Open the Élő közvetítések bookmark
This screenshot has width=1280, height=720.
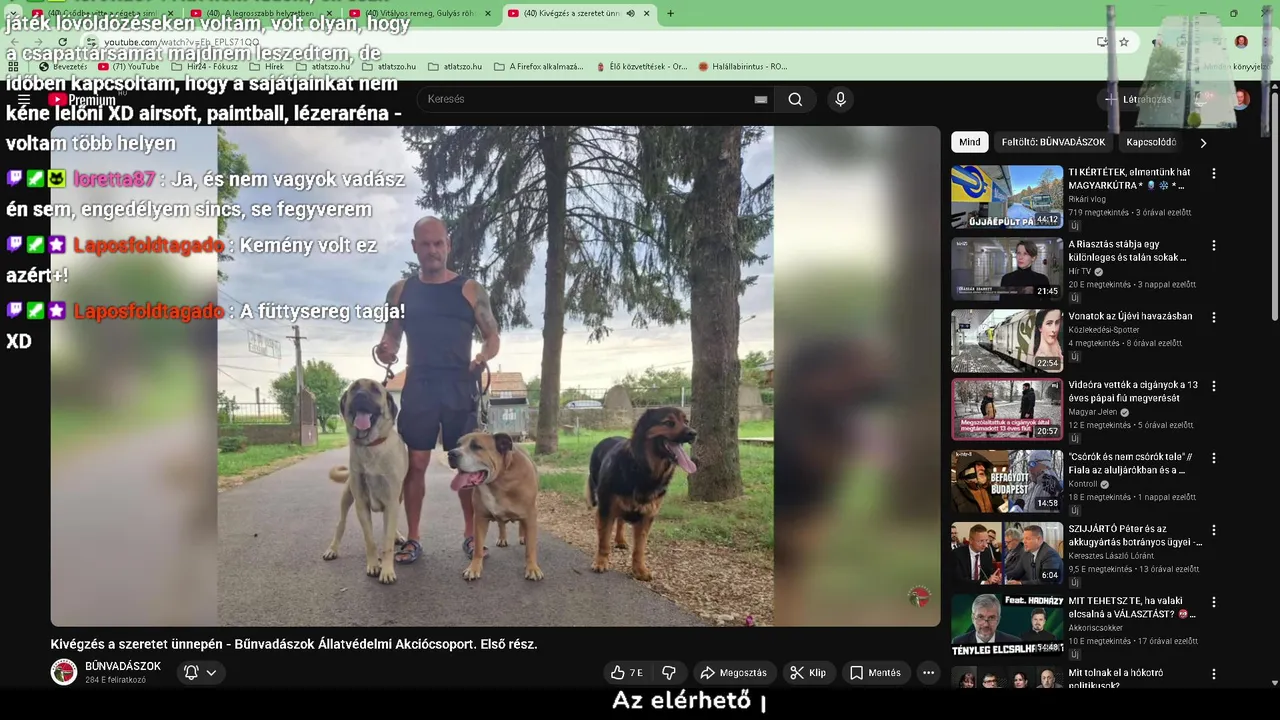coord(641,67)
